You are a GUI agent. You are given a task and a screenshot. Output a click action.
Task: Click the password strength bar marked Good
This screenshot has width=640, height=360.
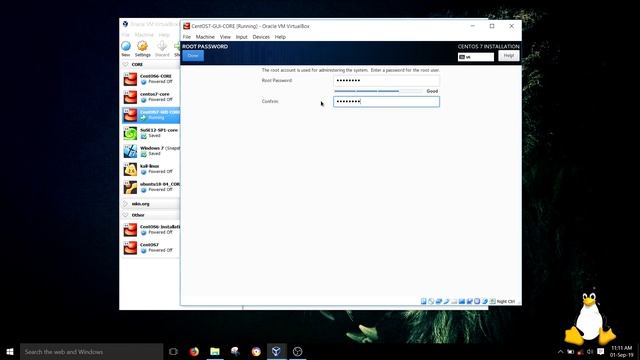378,91
